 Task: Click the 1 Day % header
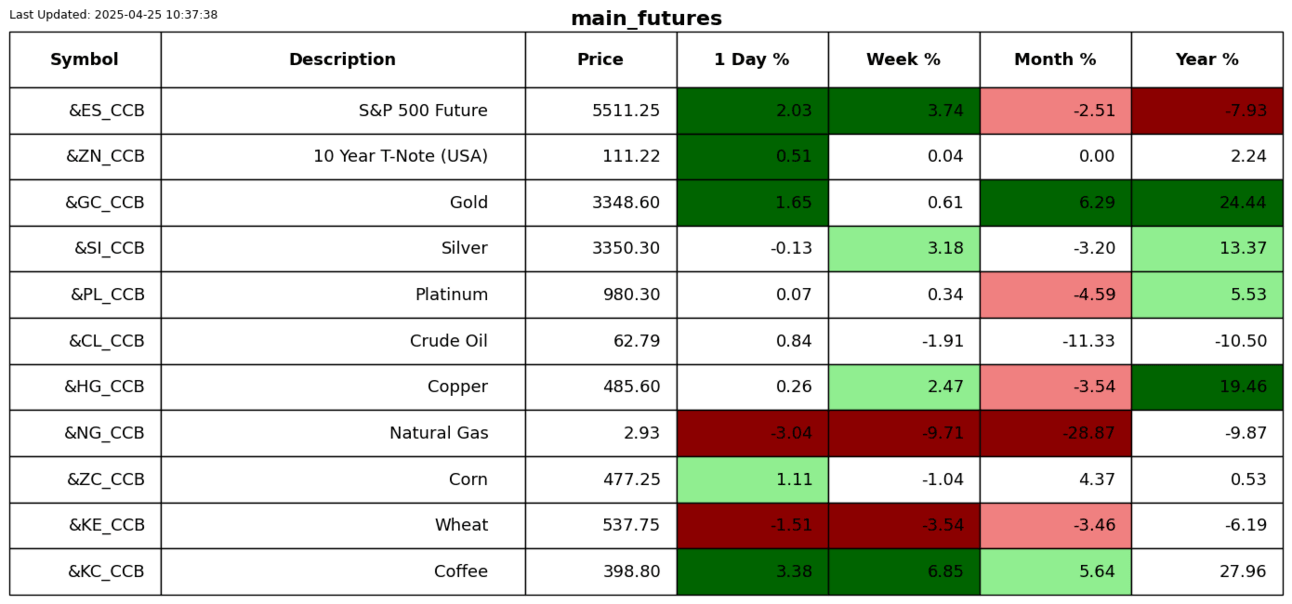pyautogui.click(x=752, y=60)
